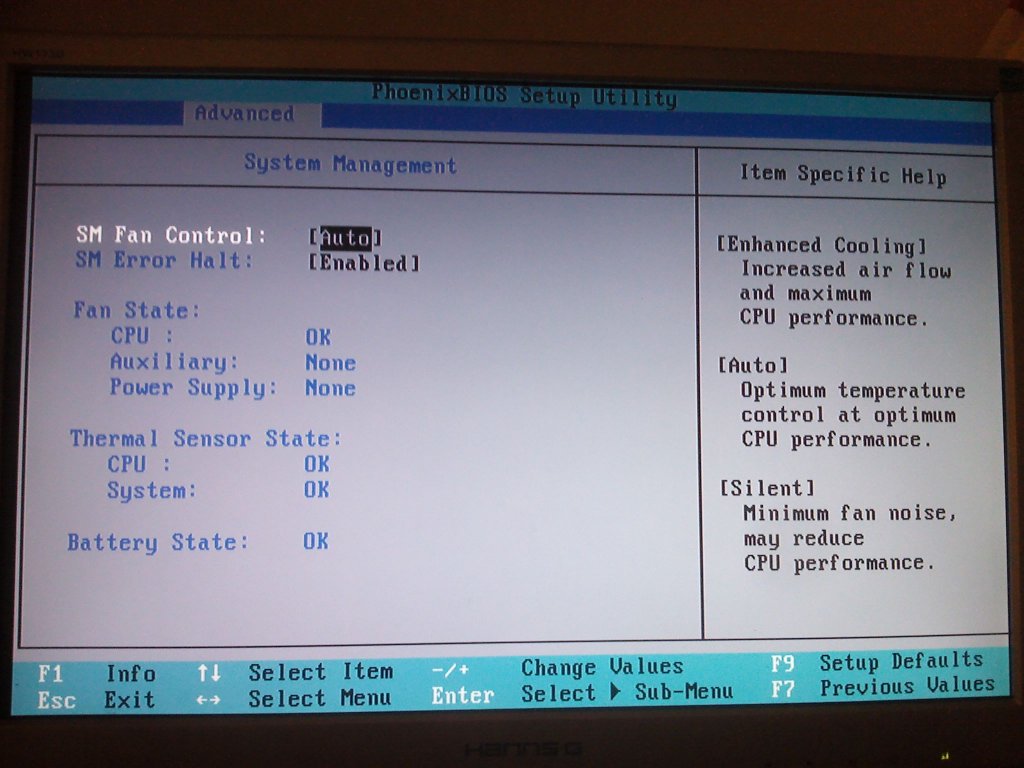Click the Battery State OK value
Viewport: 1024px width, 768px height.
315,541
